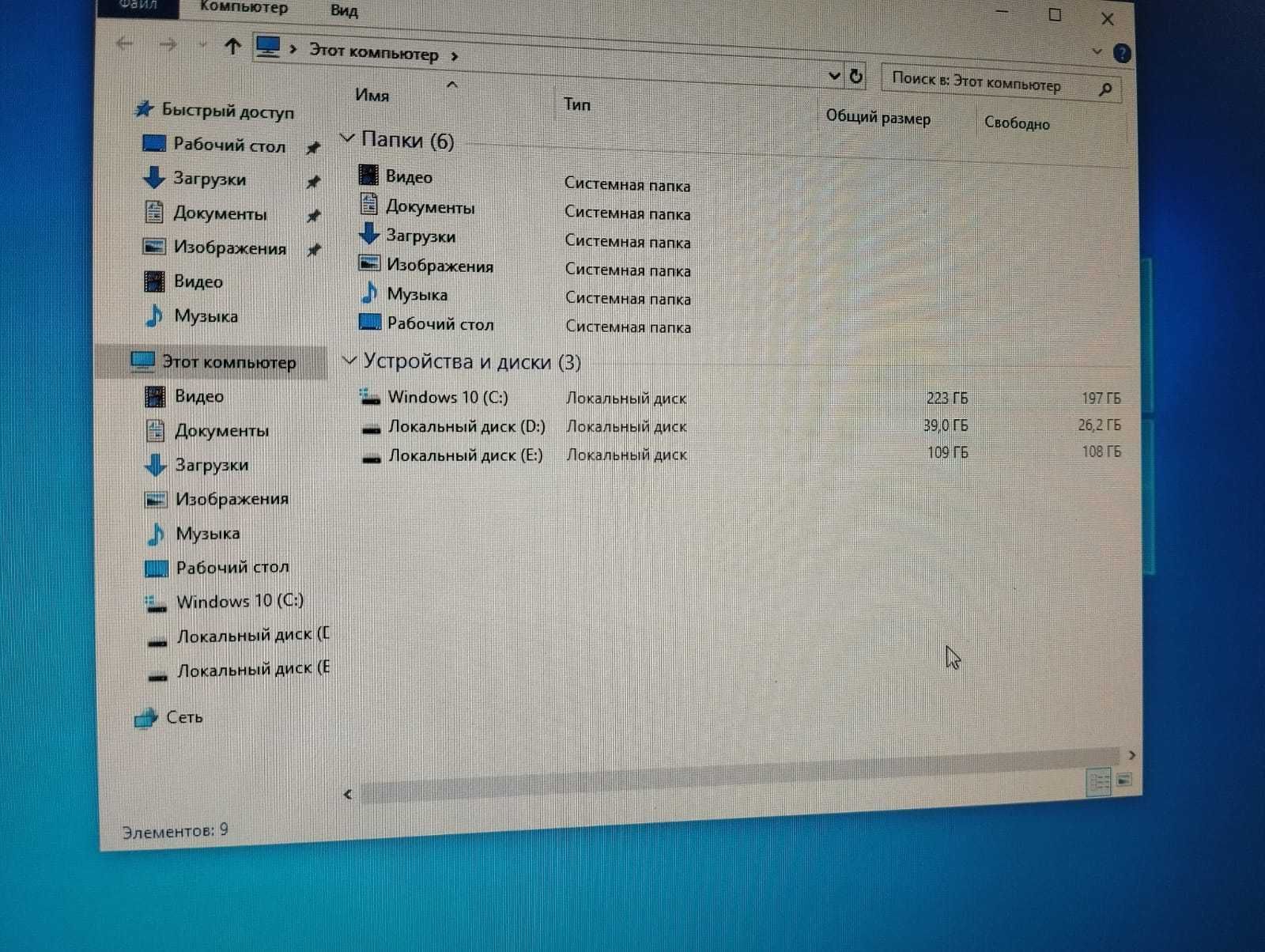The image size is (1265, 952).
Task: Click the Локальный диск (D:) drive icon
Action: click(371, 429)
